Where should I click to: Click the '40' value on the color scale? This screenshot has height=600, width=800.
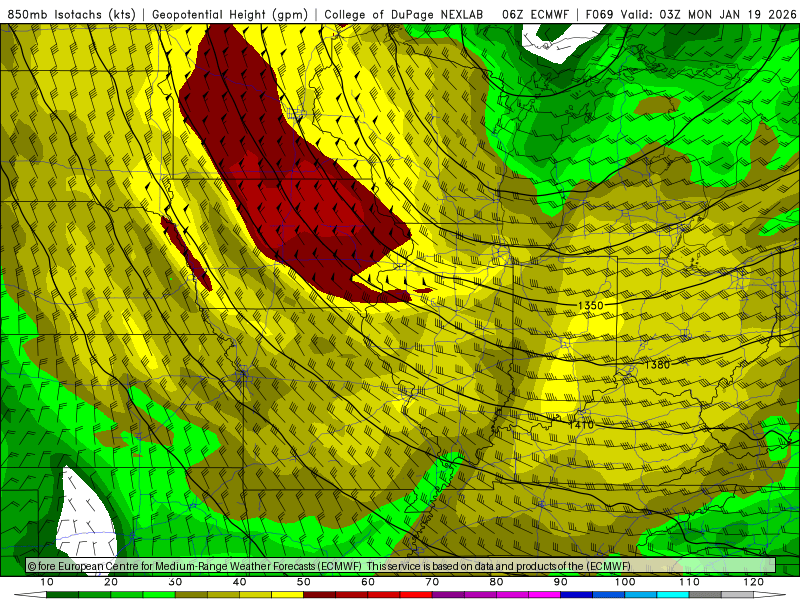239,582
